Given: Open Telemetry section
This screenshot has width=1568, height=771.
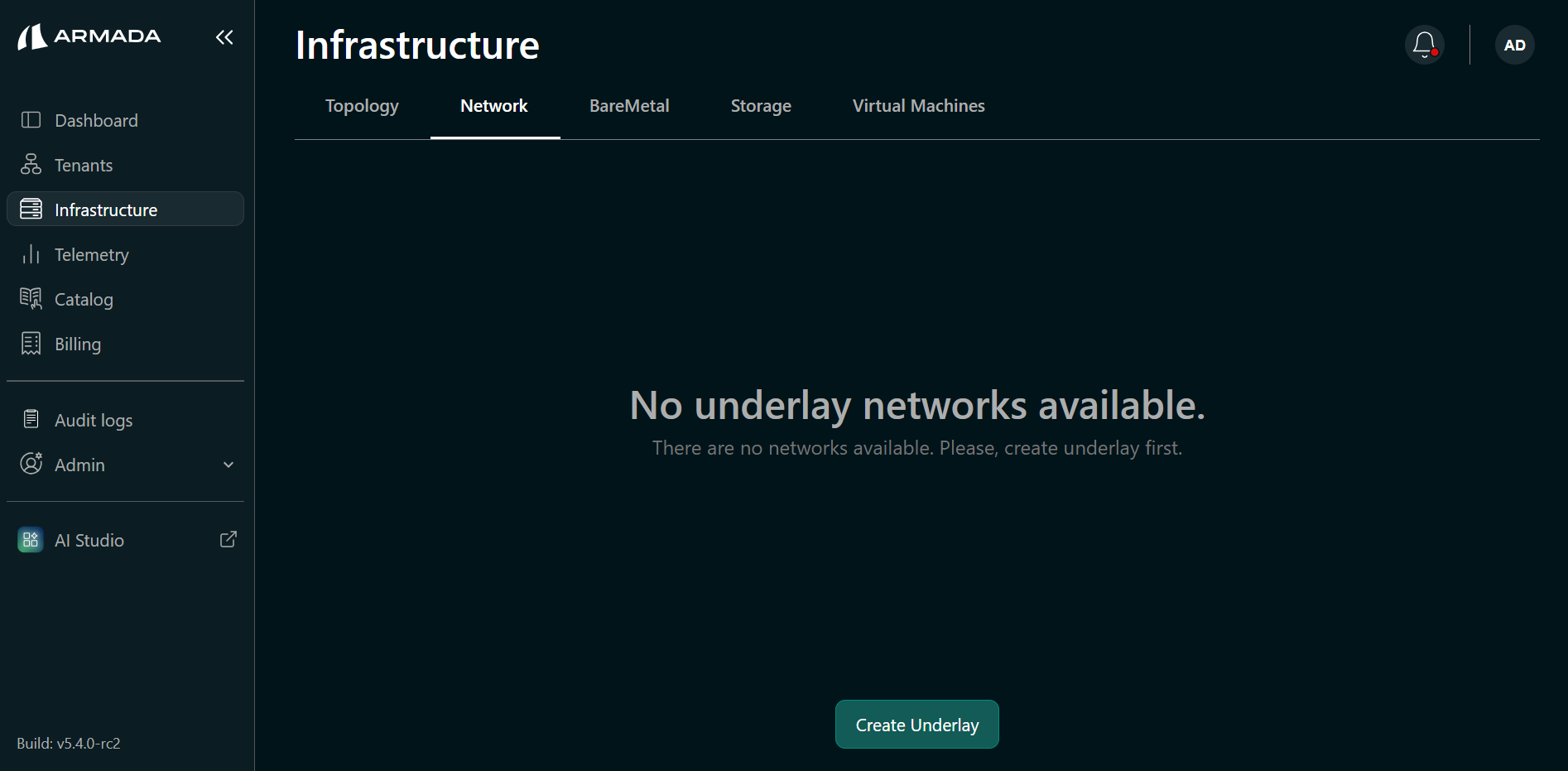Looking at the screenshot, I should click(125, 254).
